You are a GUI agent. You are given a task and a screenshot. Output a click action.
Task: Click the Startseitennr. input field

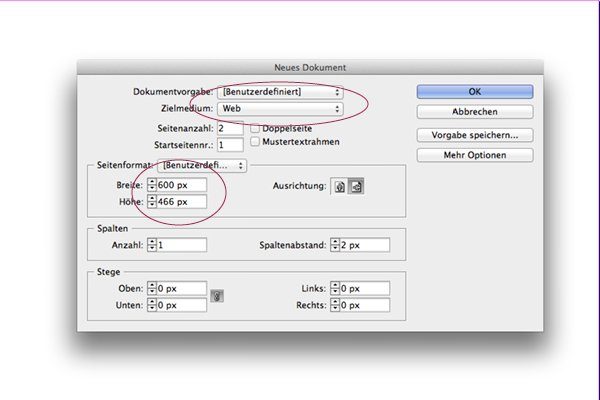point(230,145)
